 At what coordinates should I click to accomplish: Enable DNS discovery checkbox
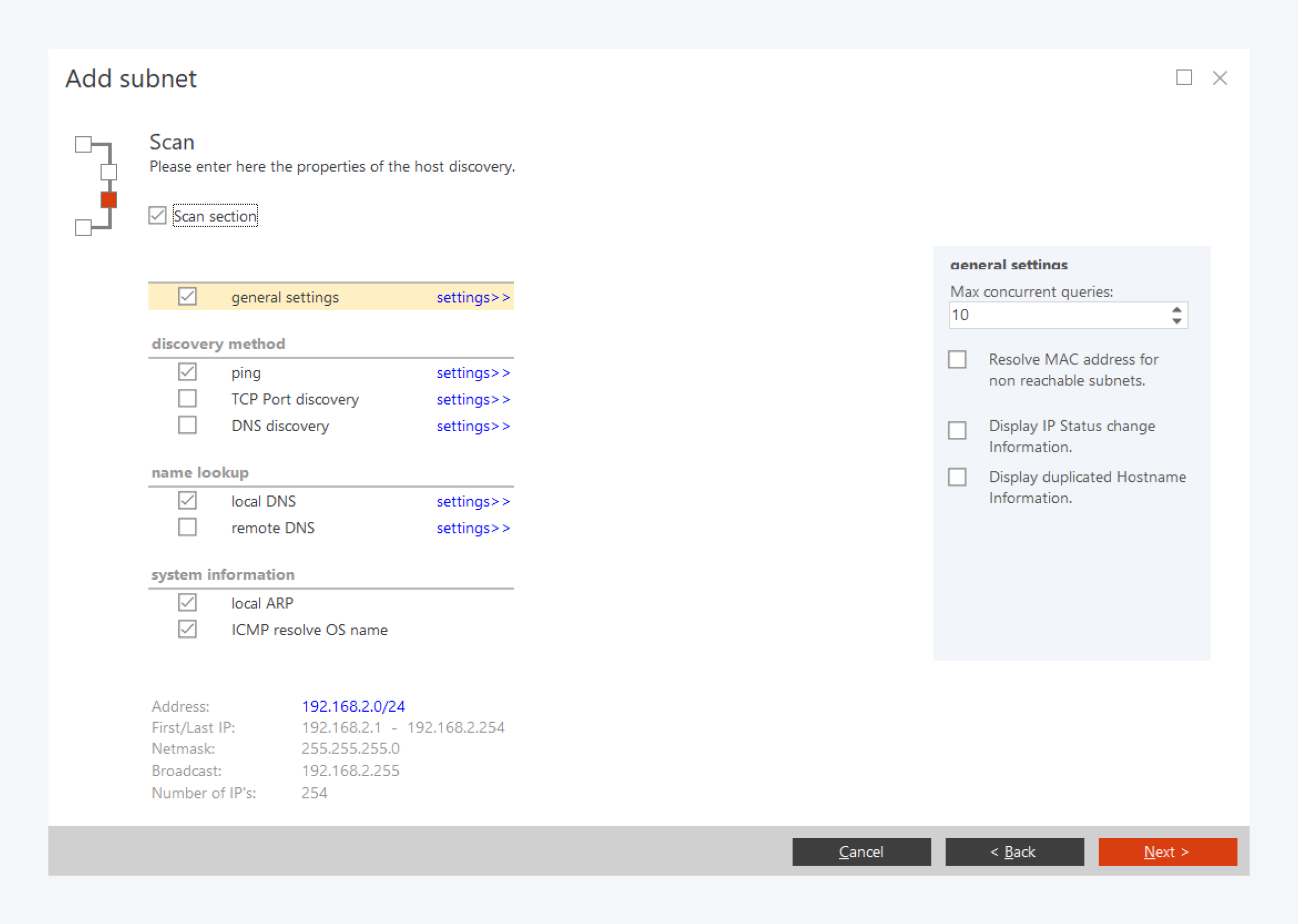[x=187, y=426]
